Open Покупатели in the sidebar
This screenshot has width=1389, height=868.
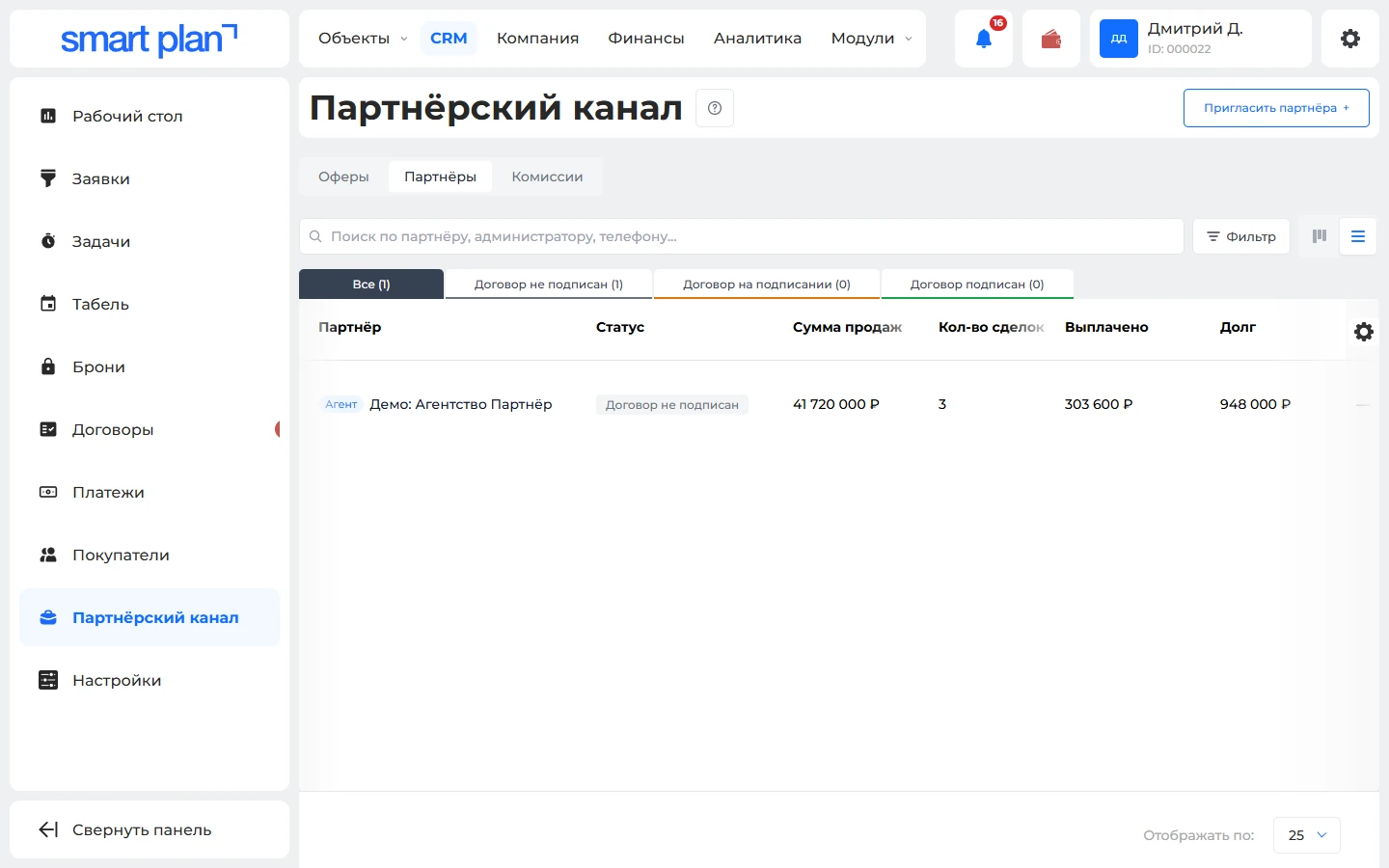click(150, 555)
